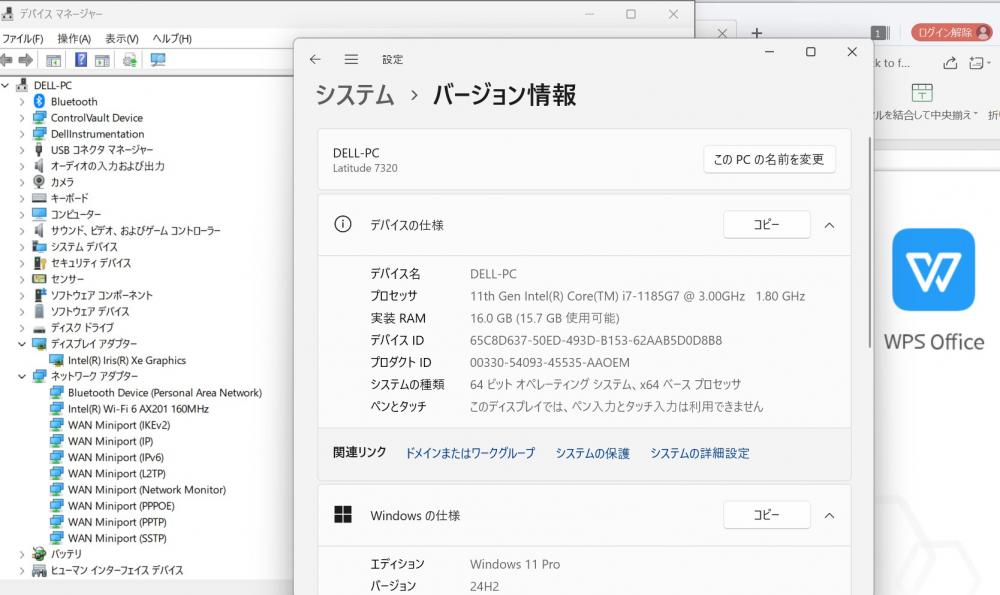This screenshot has height=595, width=1000.
Task: Select the battery (バッテリ) category icon
Action: point(40,554)
